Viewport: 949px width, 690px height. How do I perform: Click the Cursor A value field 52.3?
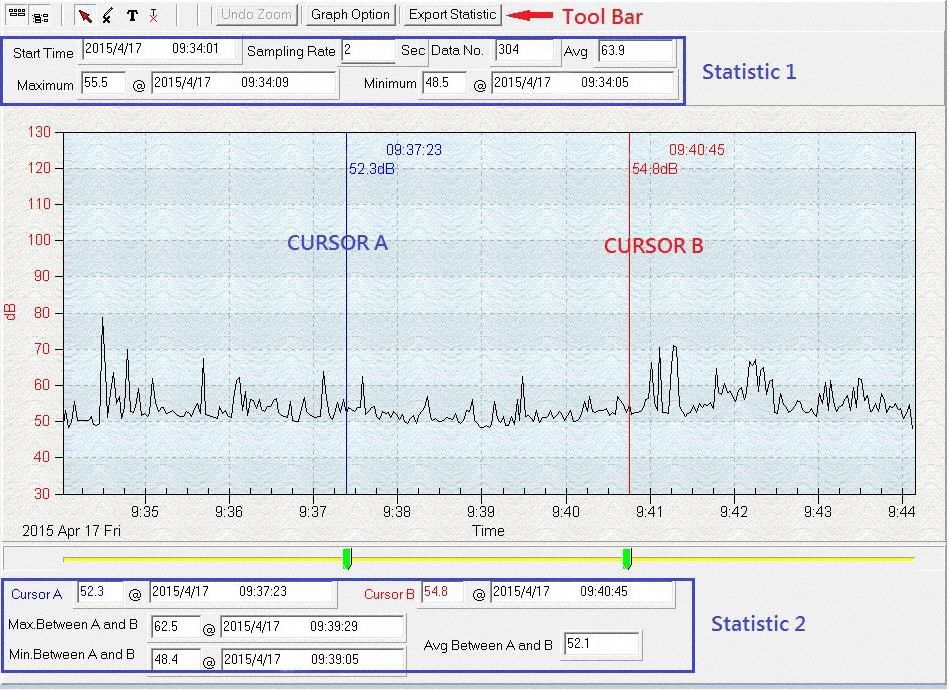click(x=100, y=592)
